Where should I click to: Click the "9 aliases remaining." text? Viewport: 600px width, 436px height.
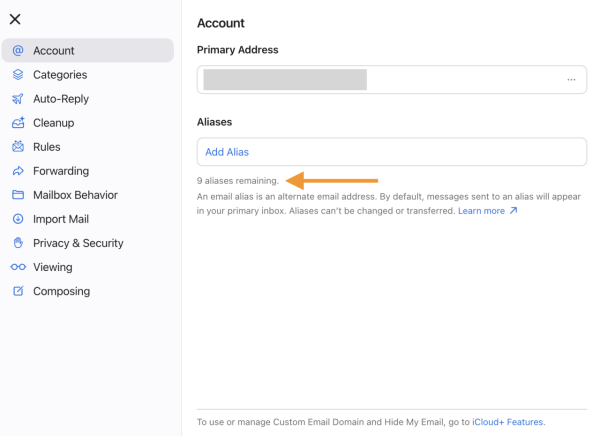pos(238,181)
